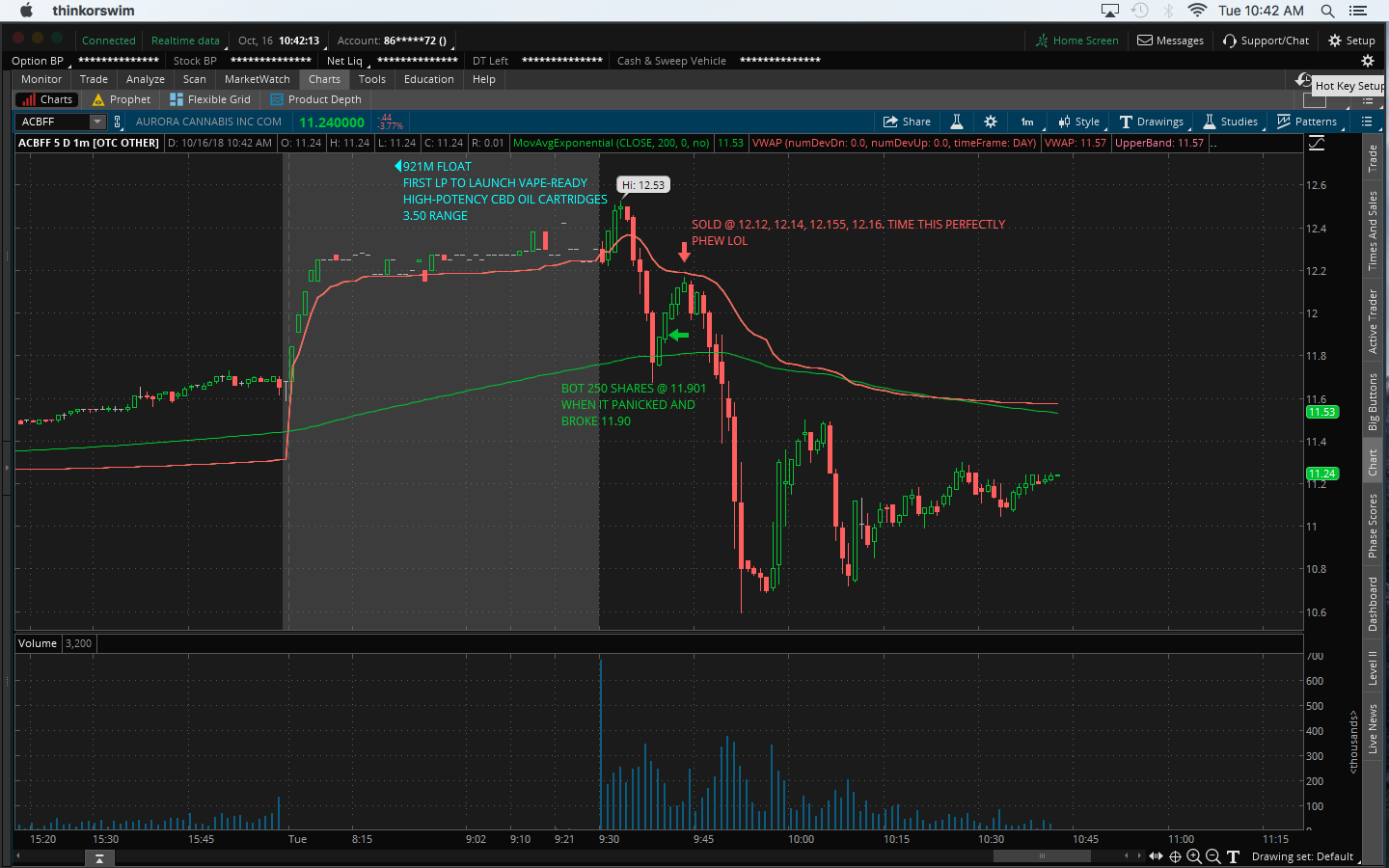Open the Trade right sidebar tab
This screenshot has width=1389, height=868.
click(1373, 158)
